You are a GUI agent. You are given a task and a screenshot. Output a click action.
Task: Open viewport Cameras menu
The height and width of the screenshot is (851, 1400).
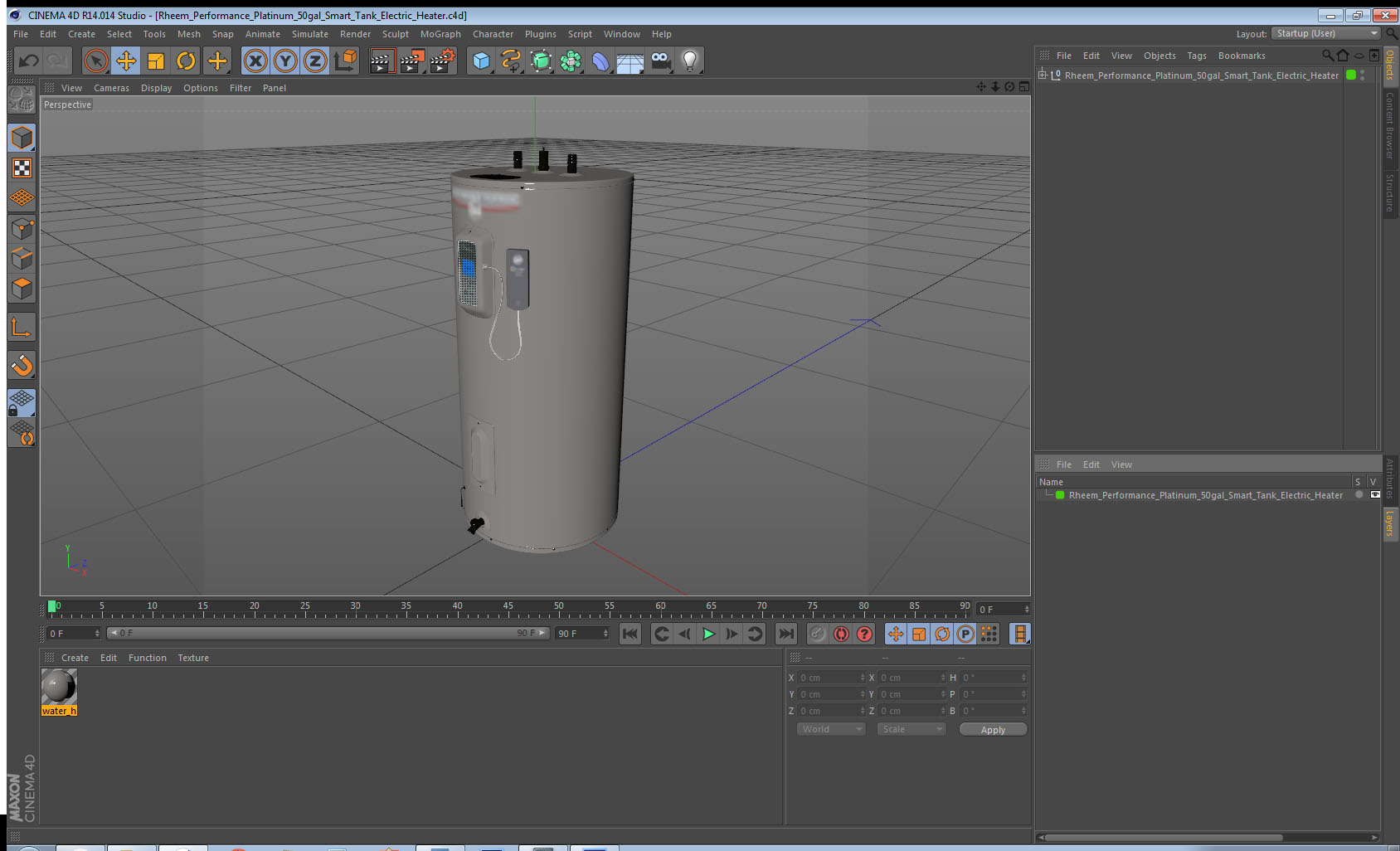pos(111,88)
